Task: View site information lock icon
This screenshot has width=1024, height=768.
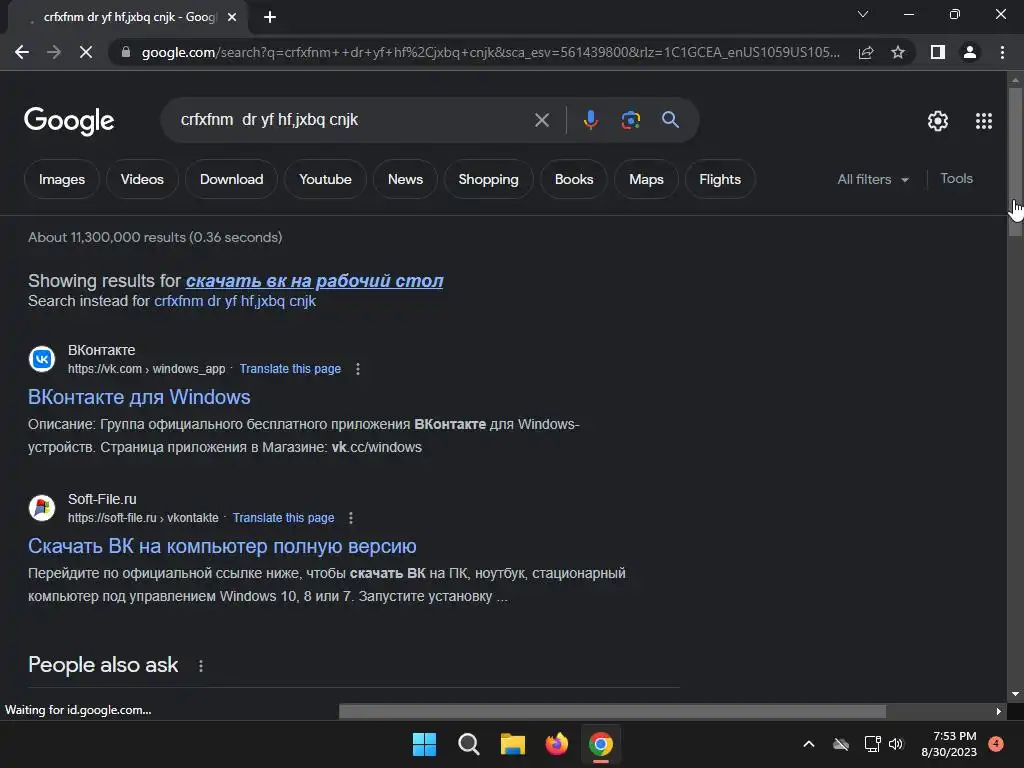Action: (126, 52)
